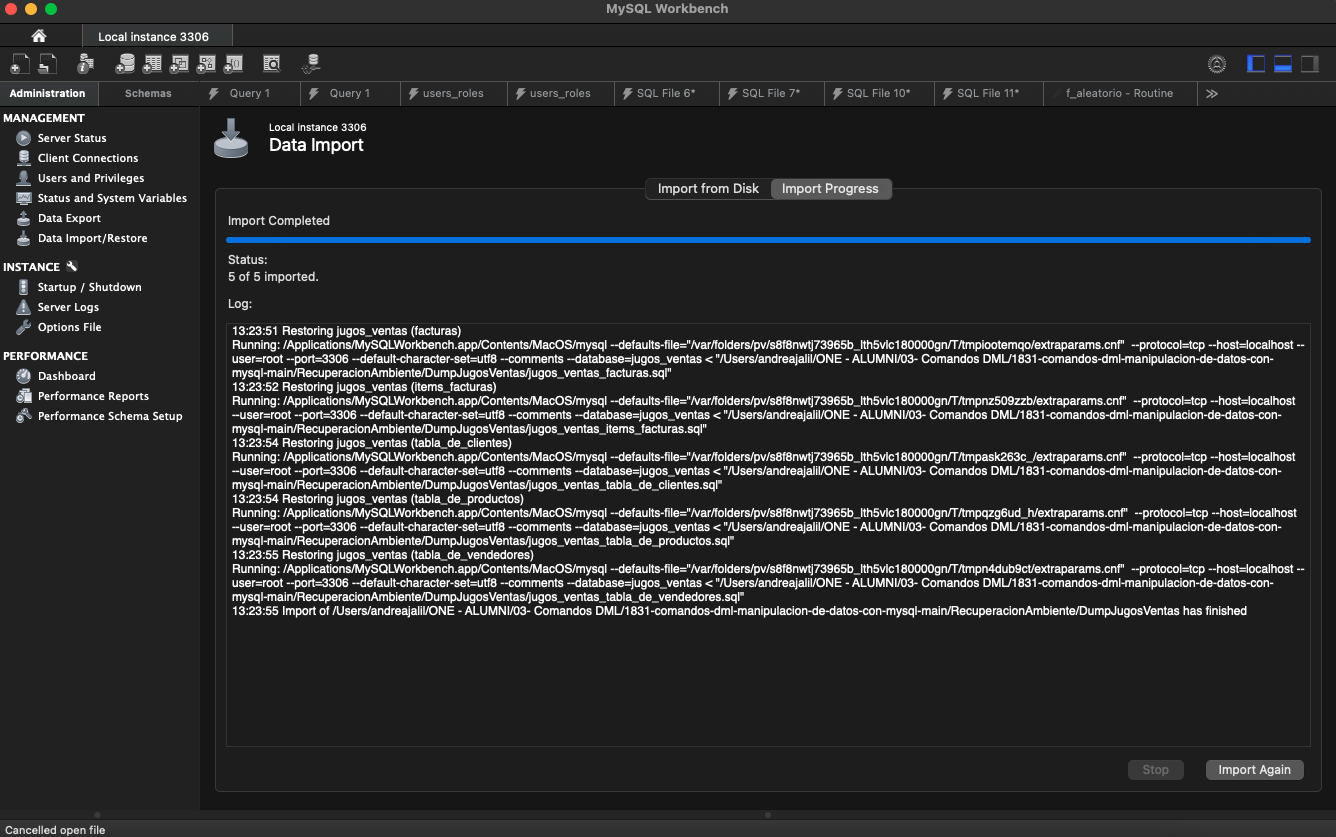Click the Import Again button
1336x837 pixels.
pyautogui.click(x=1254, y=769)
